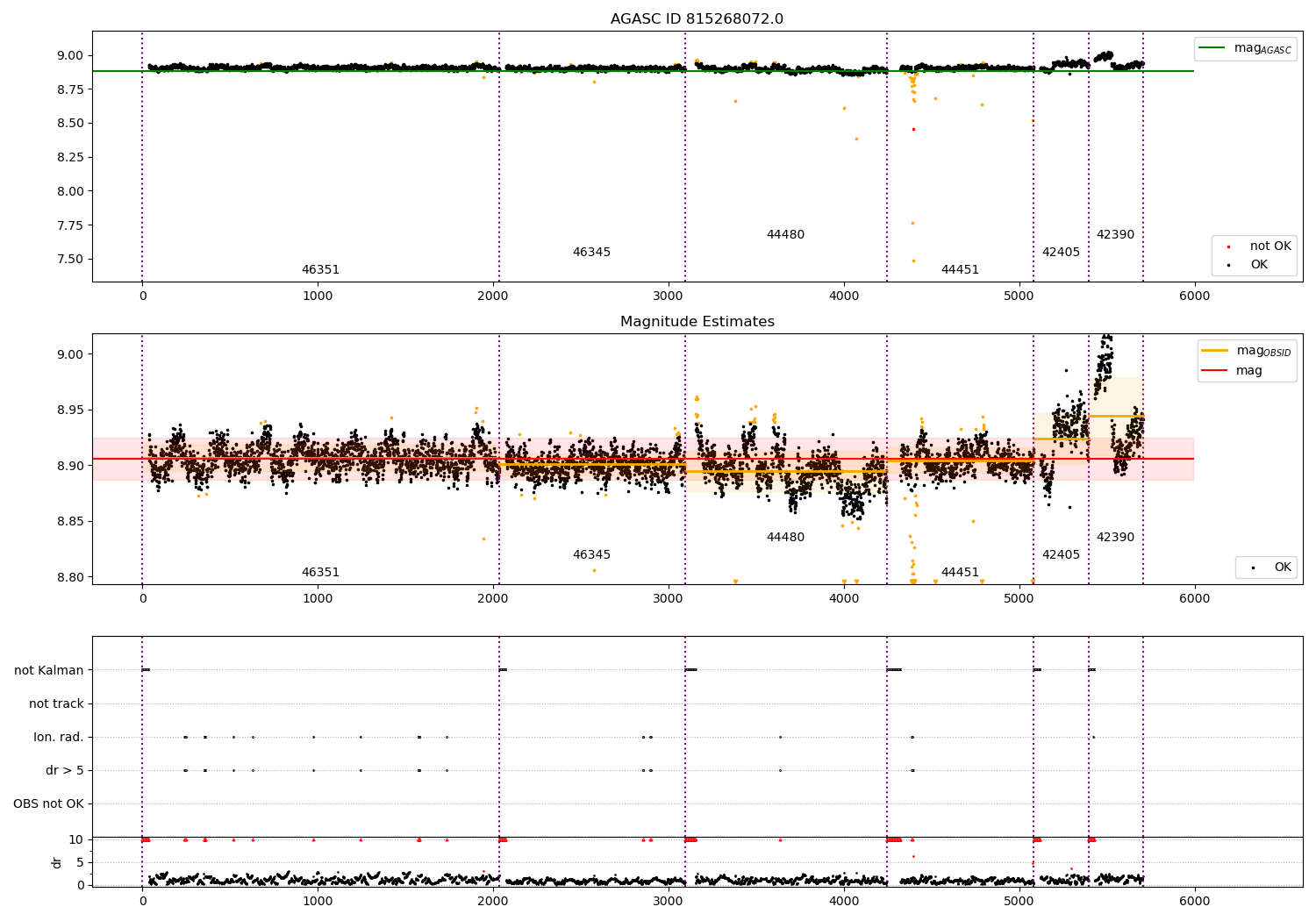Click obsid label 42405 in top plot
The width and height of the screenshot is (1316, 921).
tap(1061, 253)
